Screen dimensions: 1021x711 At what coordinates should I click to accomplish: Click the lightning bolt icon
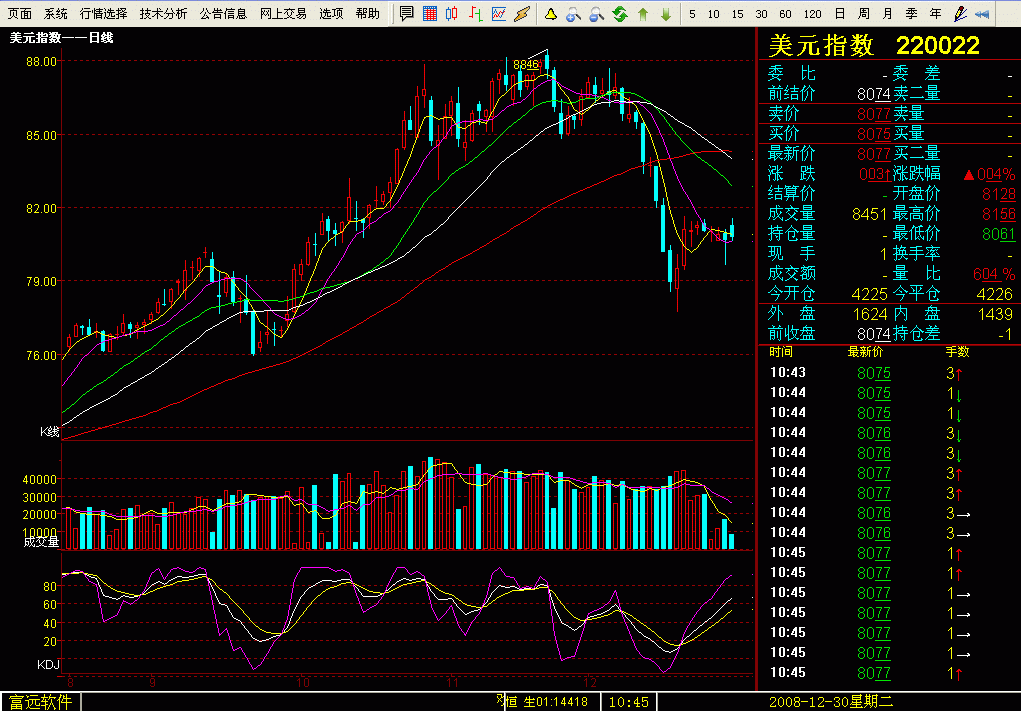tap(522, 14)
